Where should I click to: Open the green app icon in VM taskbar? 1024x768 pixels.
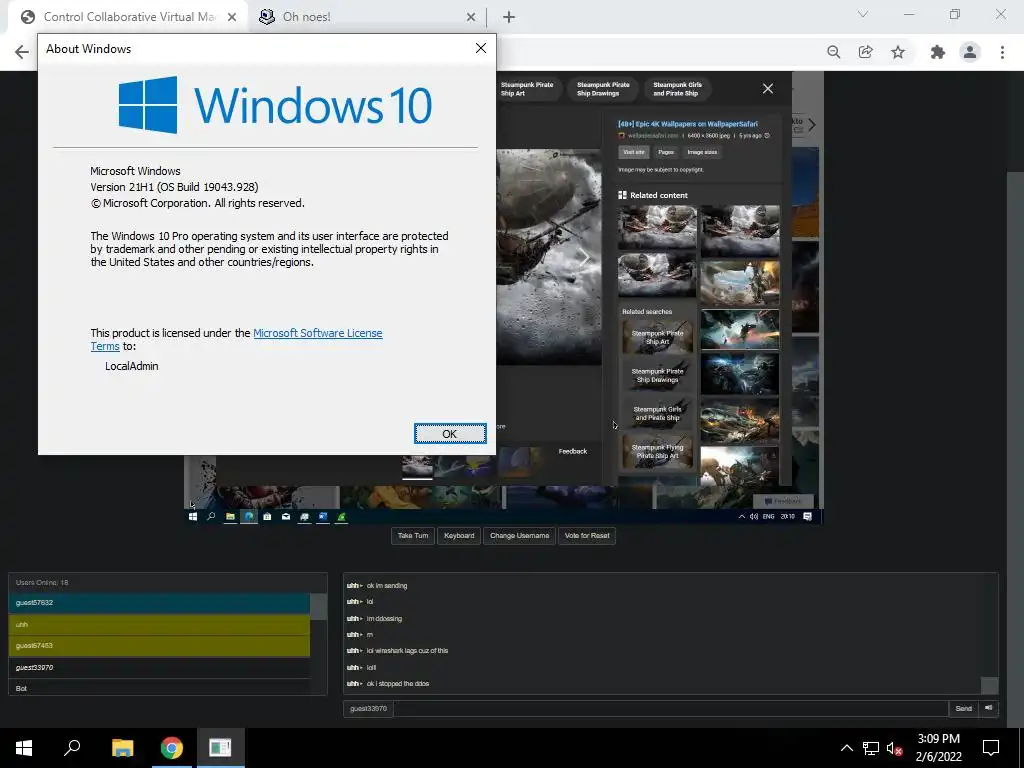(x=341, y=517)
